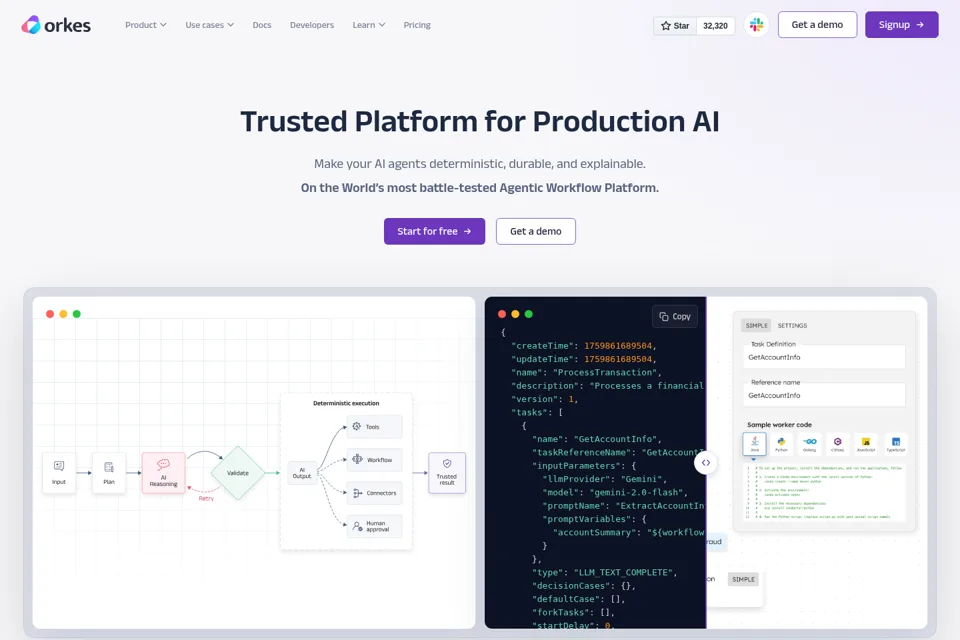Screen dimensions: 960x640
Task: Open the Slack community icon
Action: (757, 25)
